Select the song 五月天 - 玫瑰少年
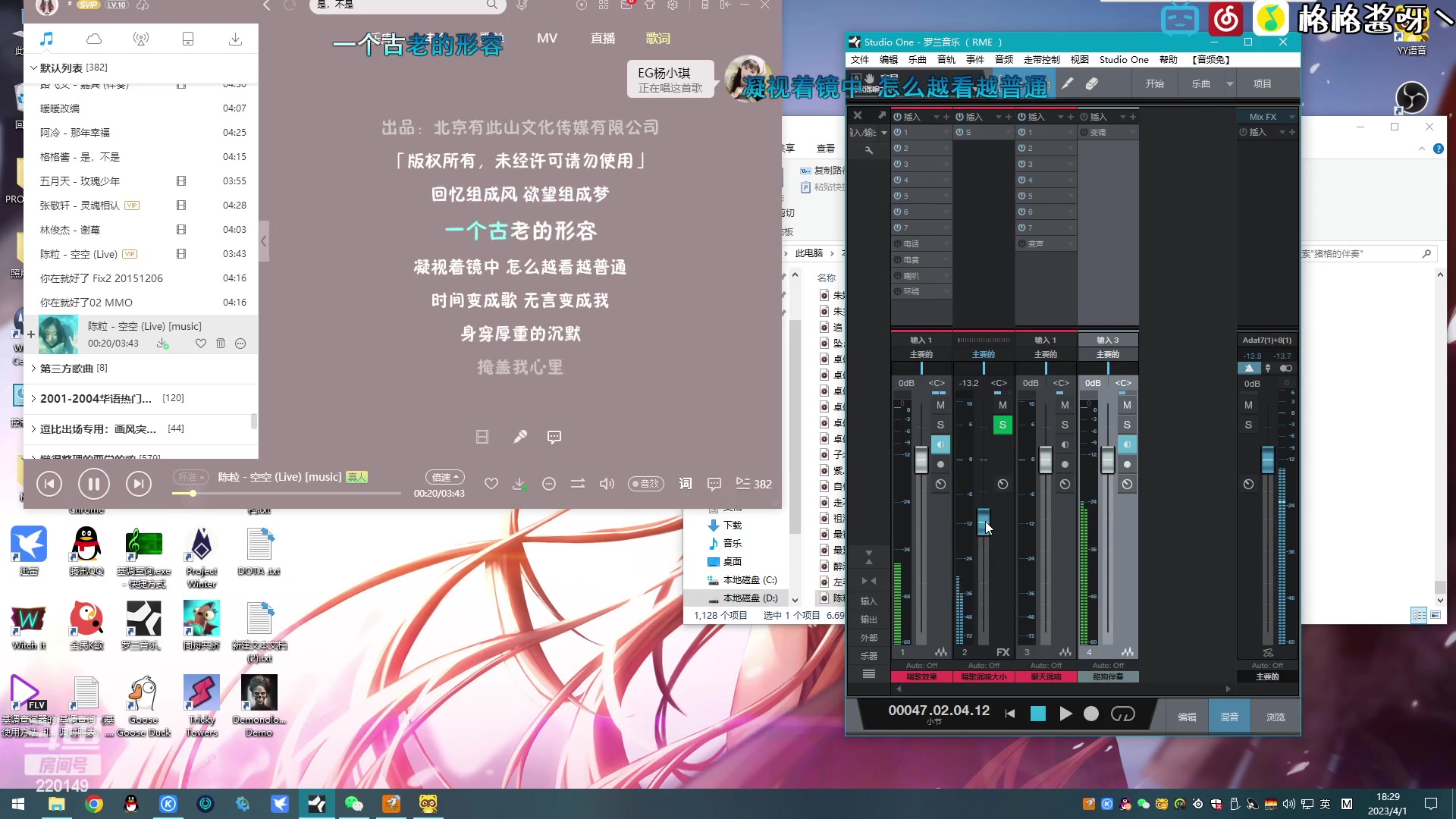Viewport: 1456px width, 819px height. (x=141, y=181)
